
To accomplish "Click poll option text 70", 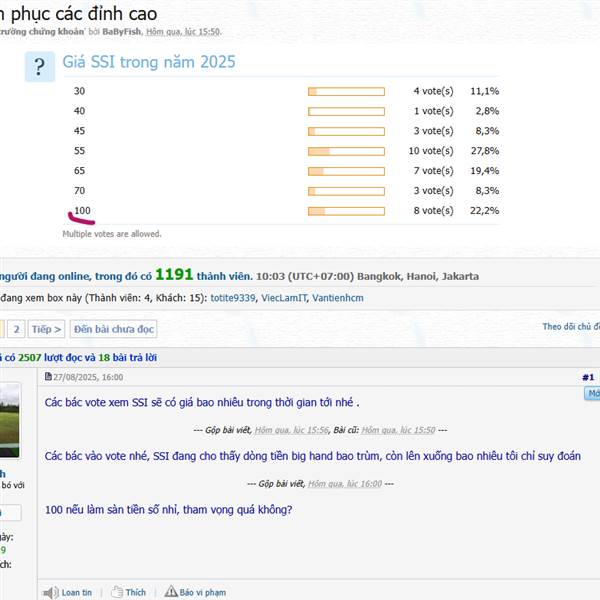I will point(79,191).
